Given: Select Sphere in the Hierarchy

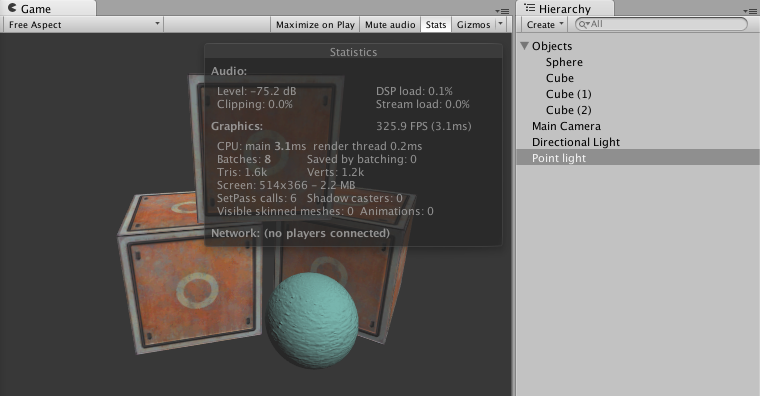Looking at the screenshot, I should coord(564,62).
